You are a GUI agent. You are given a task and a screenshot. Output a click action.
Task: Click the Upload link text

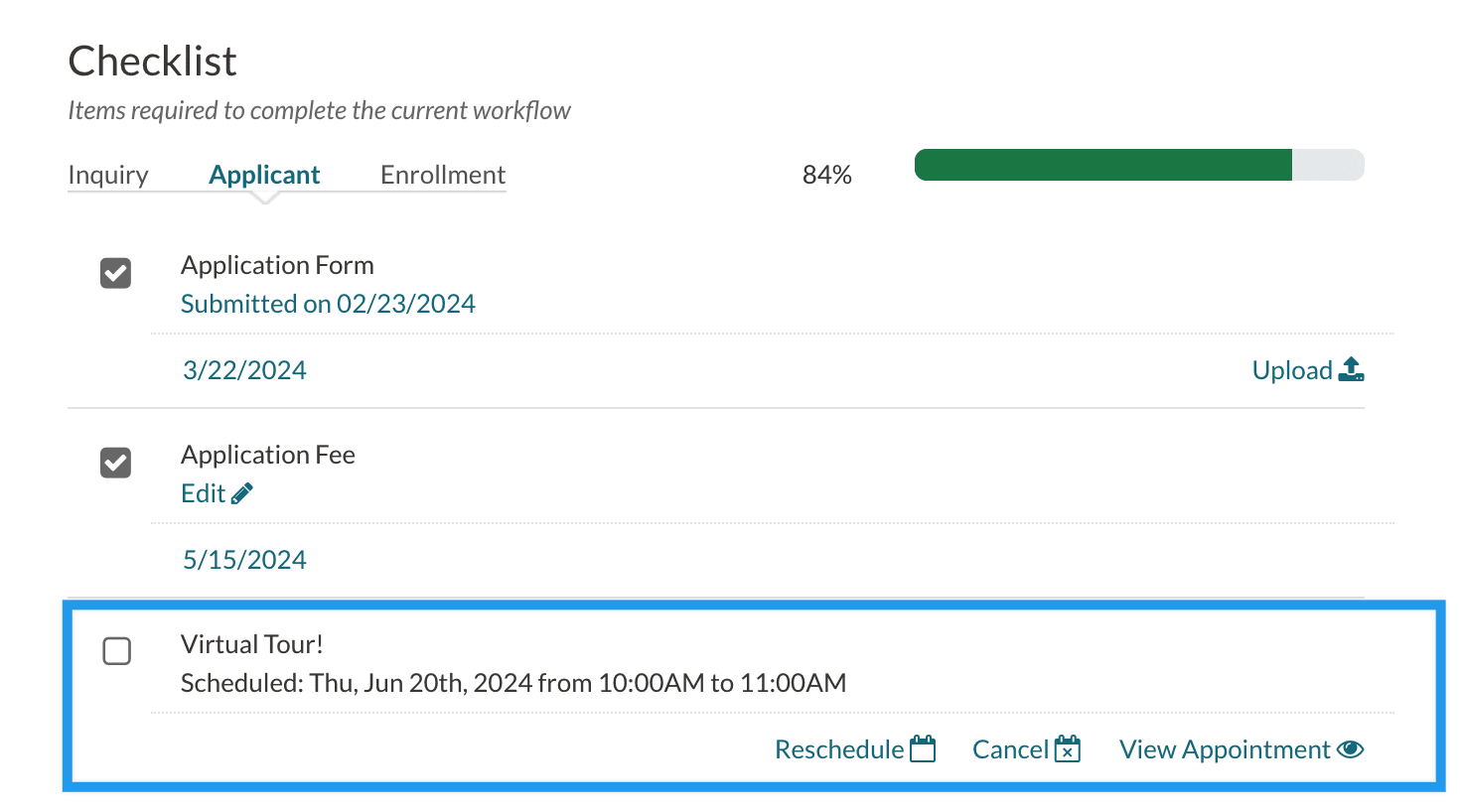pyautogui.click(x=1292, y=370)
